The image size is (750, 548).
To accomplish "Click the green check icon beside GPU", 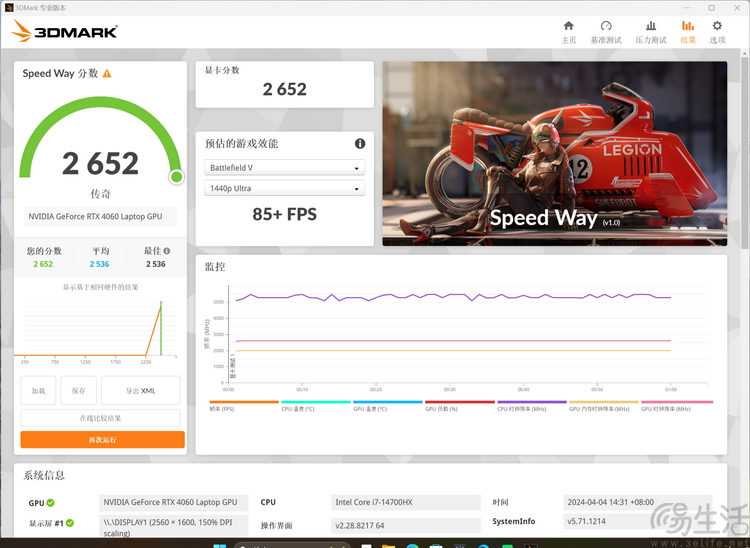I will tap(50, 503).
